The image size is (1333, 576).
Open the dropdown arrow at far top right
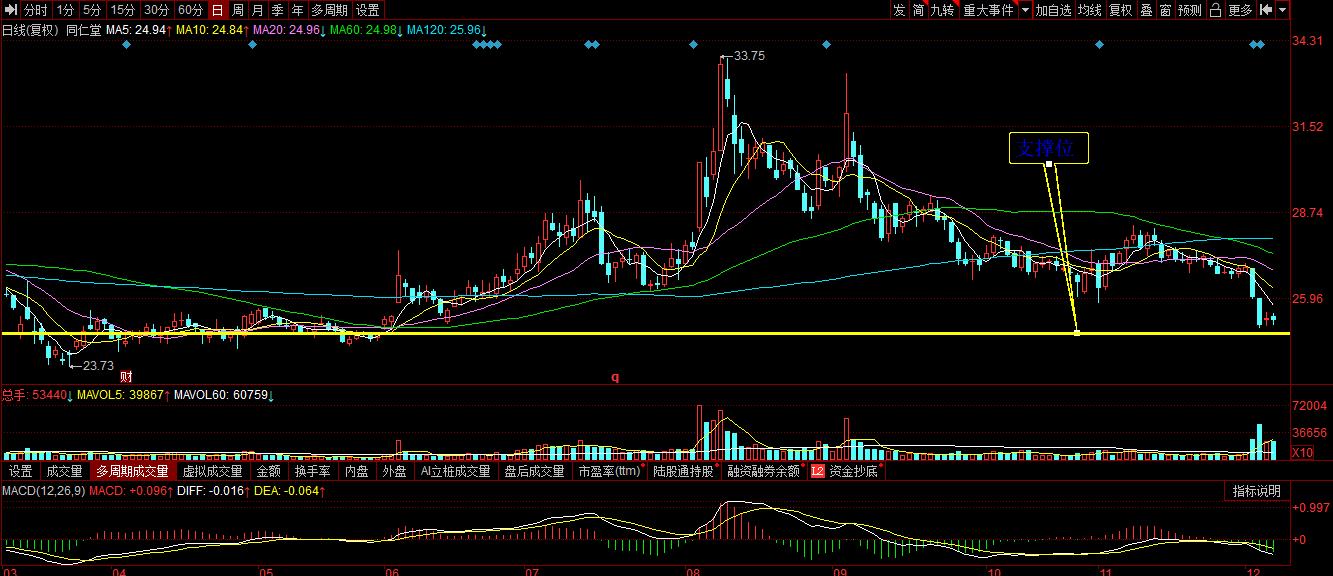tap(1282, 10)
